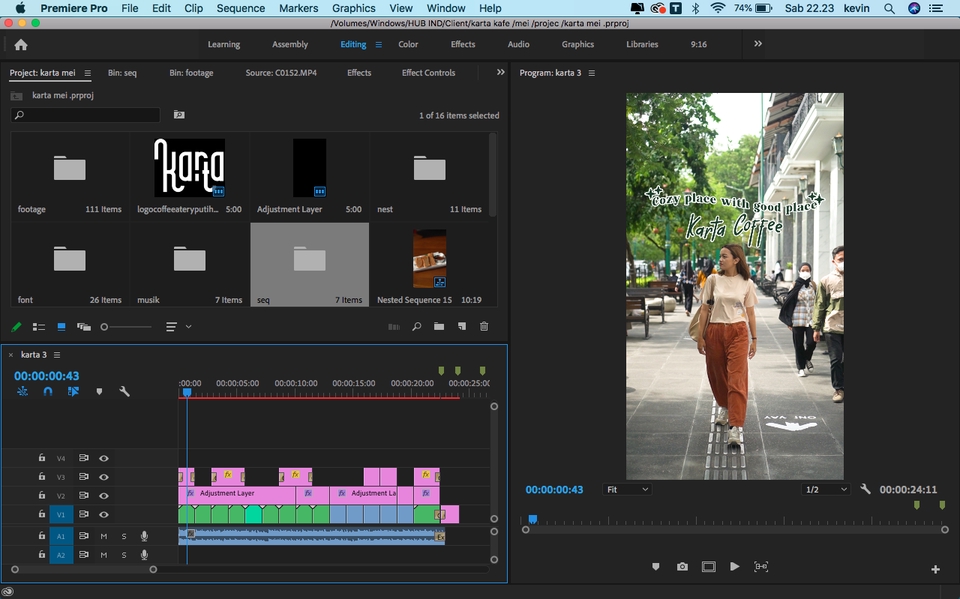Solo the A2 audio track
960x599 pixels.
click(x=124, y=555)
